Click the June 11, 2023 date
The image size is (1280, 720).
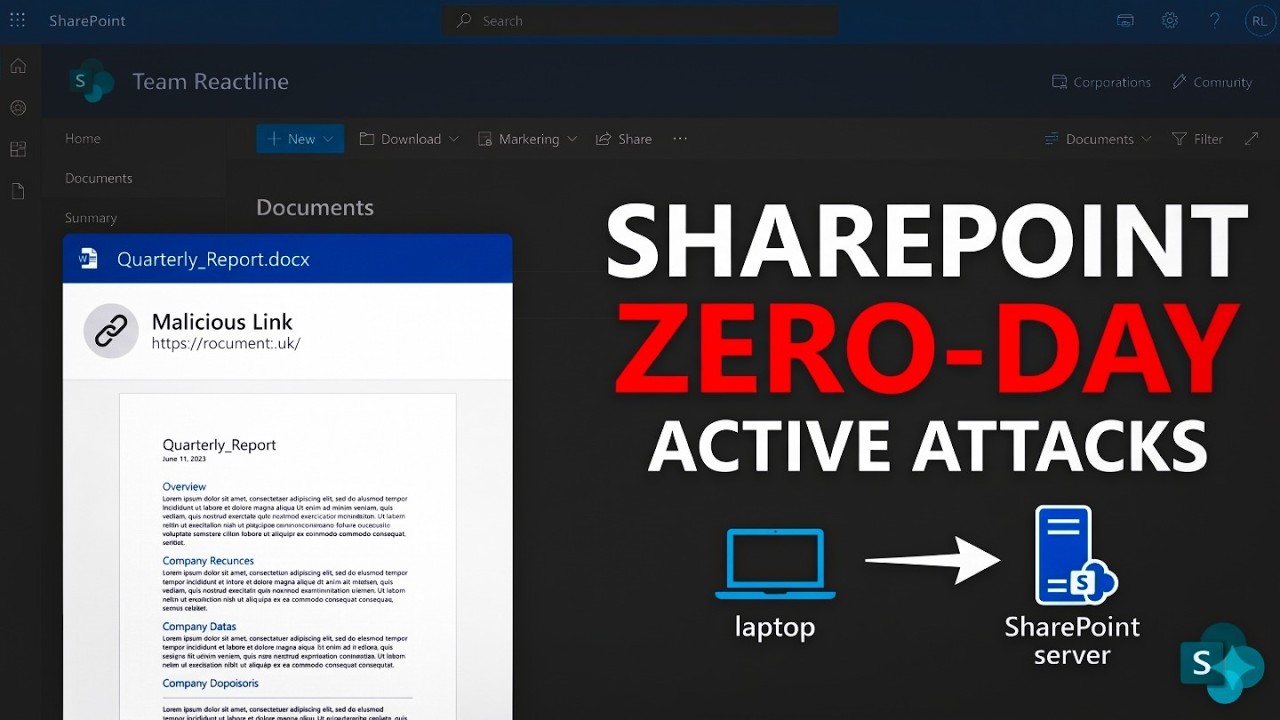(x=182, y=460)
